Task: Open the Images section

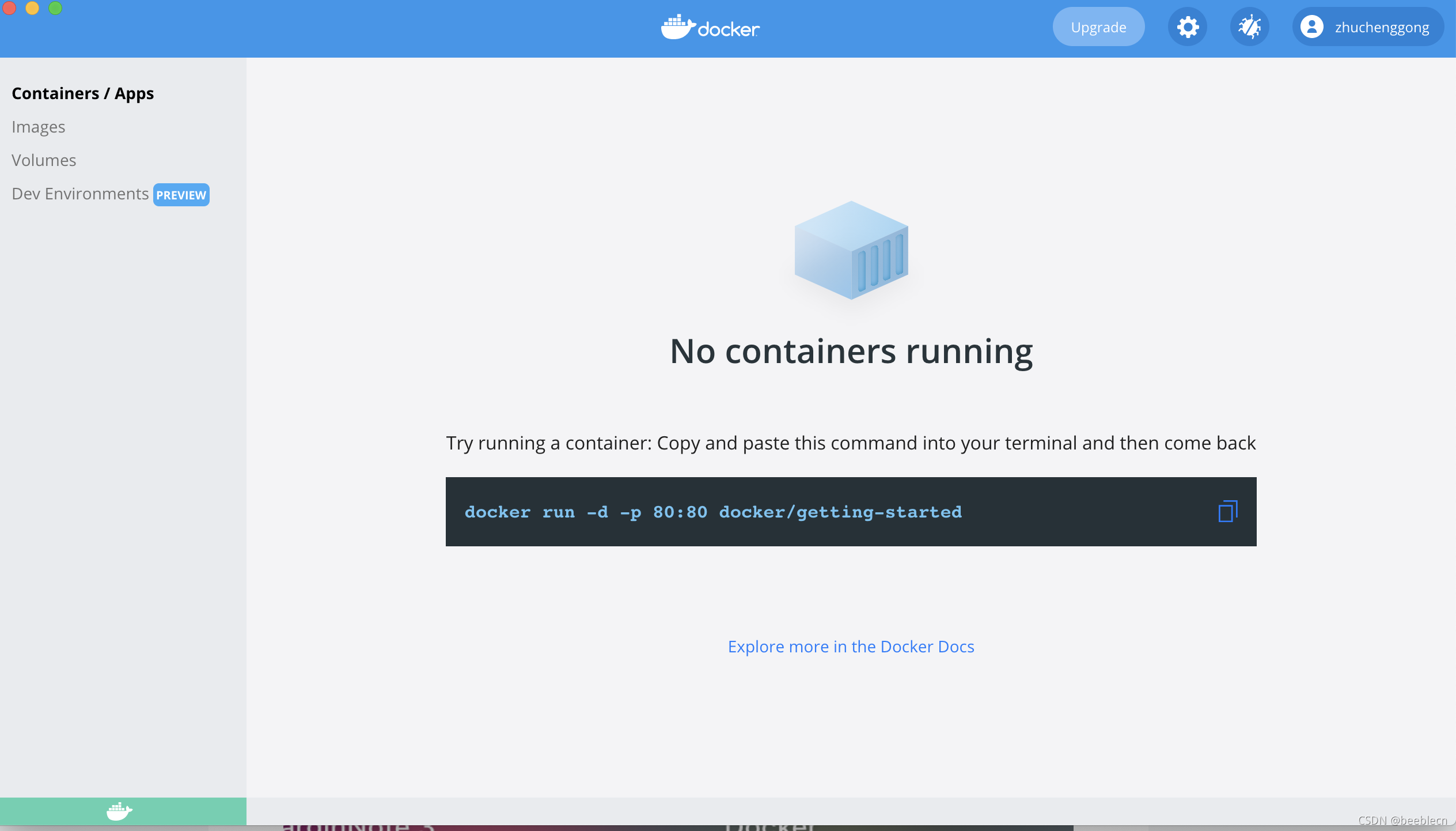Action: pos(39,127)
